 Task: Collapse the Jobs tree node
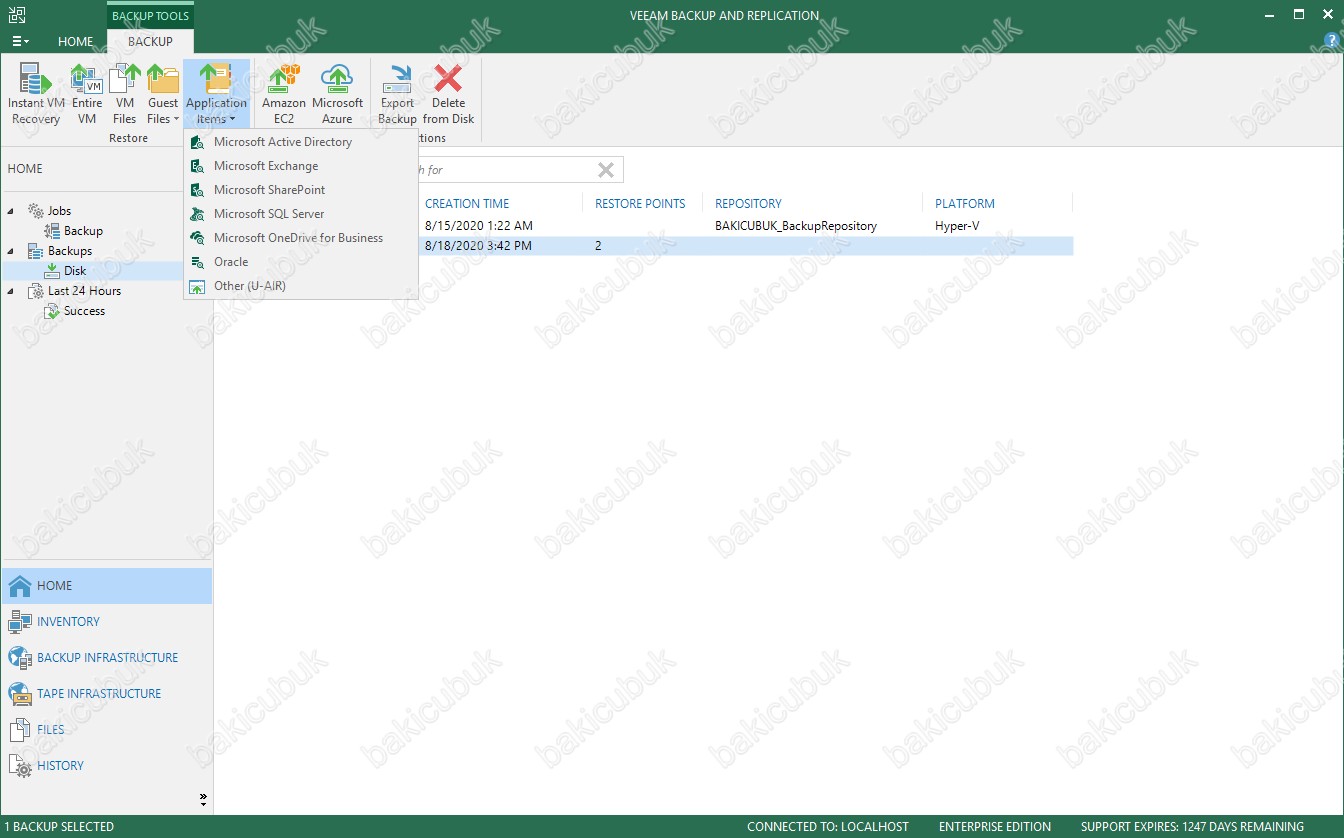[12, 211]
